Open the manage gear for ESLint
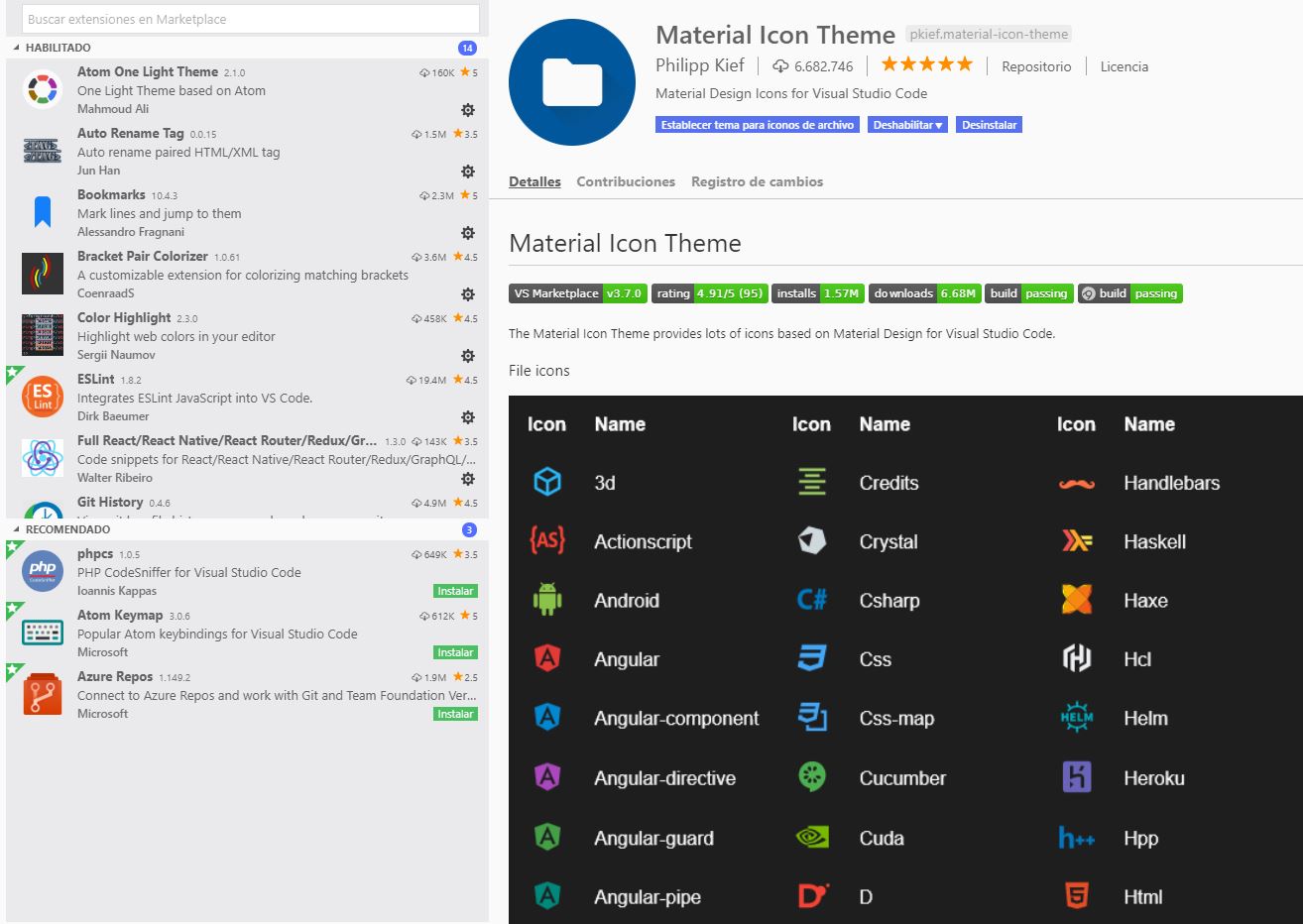 pyautogui.click(x=467, y=417)
